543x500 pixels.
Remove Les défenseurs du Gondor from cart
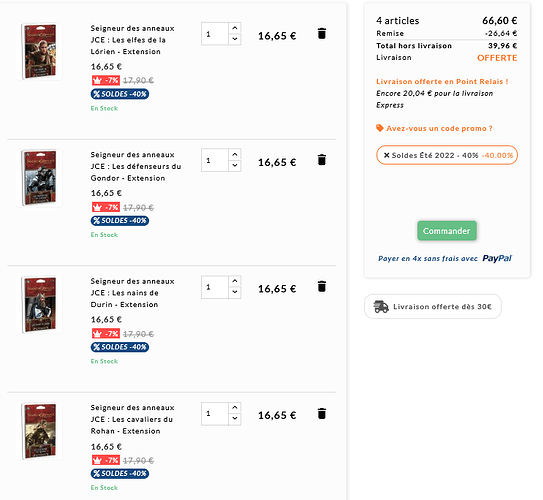point(322,160)
